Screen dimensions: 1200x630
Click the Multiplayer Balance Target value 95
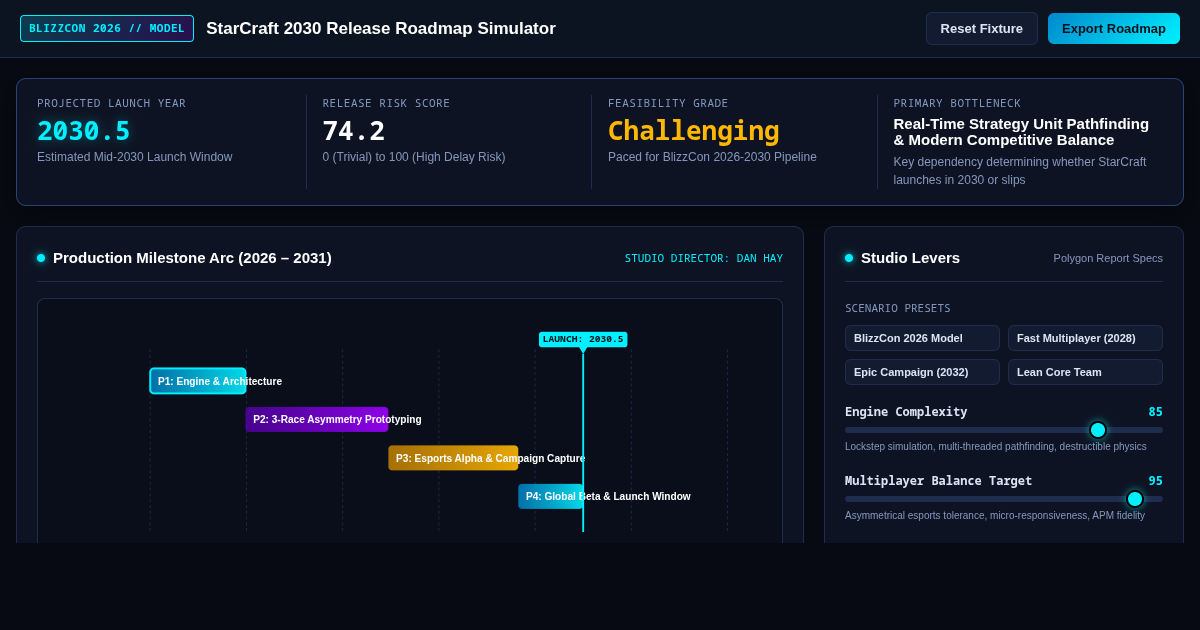click(x=1155, y=481)
